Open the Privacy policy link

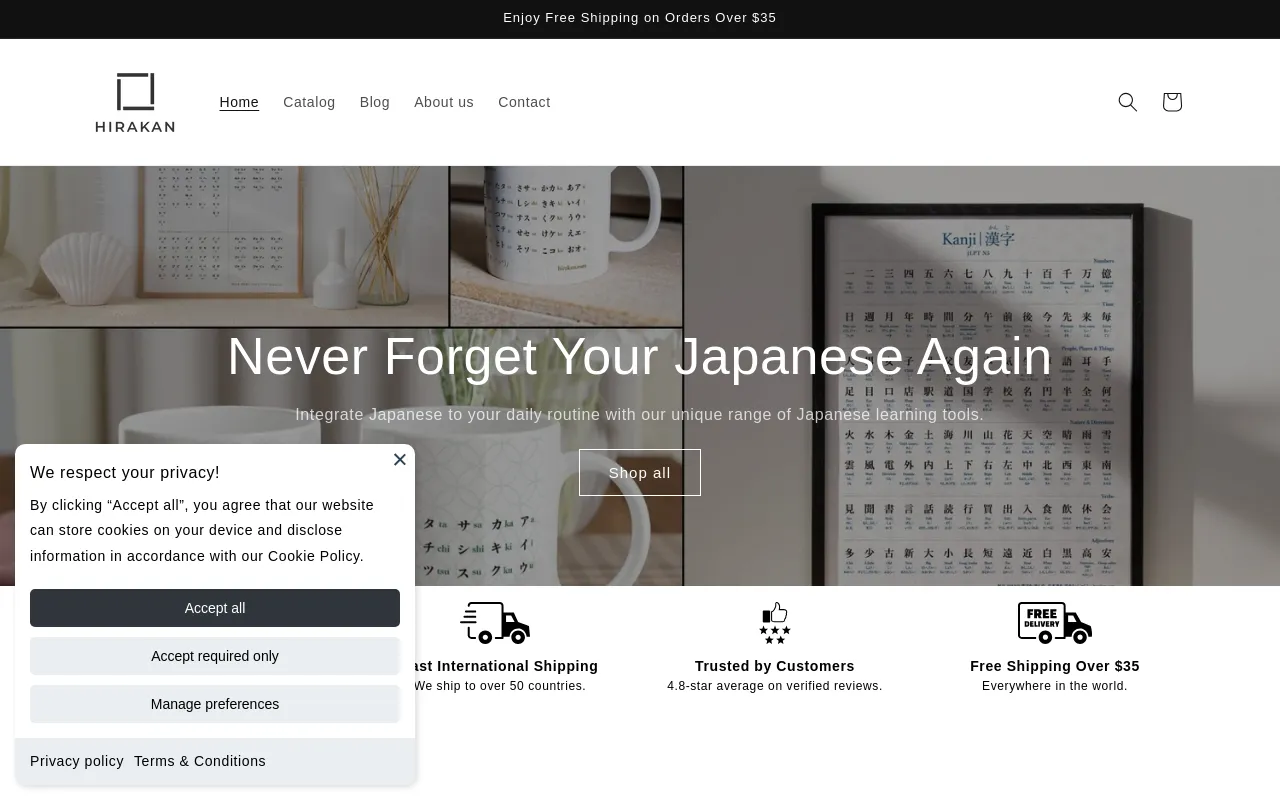(x=77, y=761)
